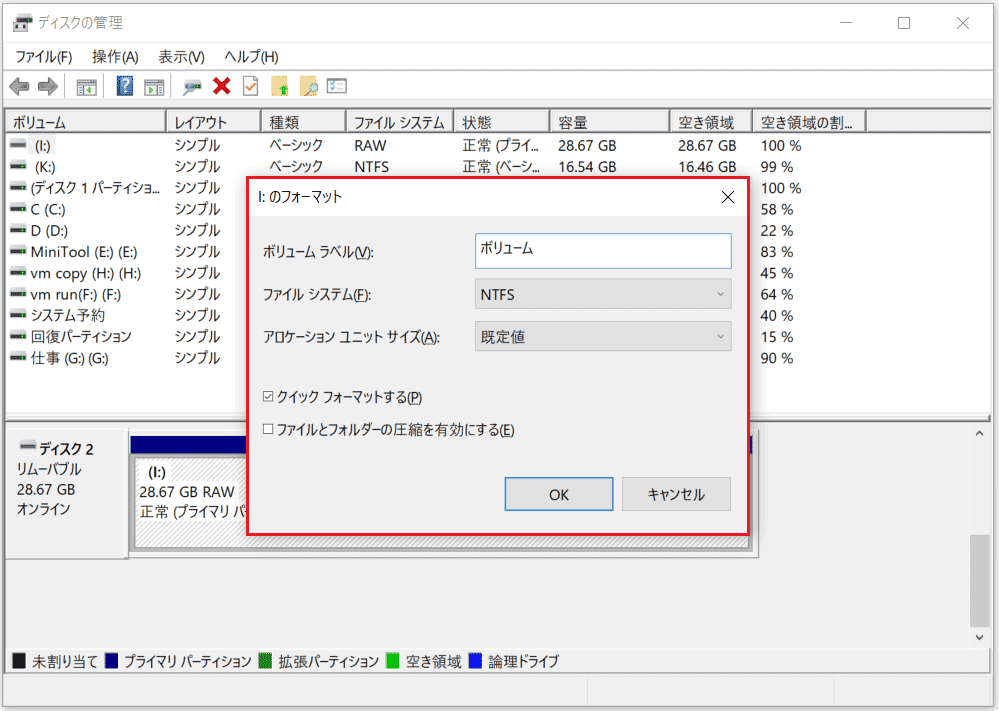Open the アロケーション ユニット サイズ dropdown
The width and height of the screenshot is (999, 711).
720,336
